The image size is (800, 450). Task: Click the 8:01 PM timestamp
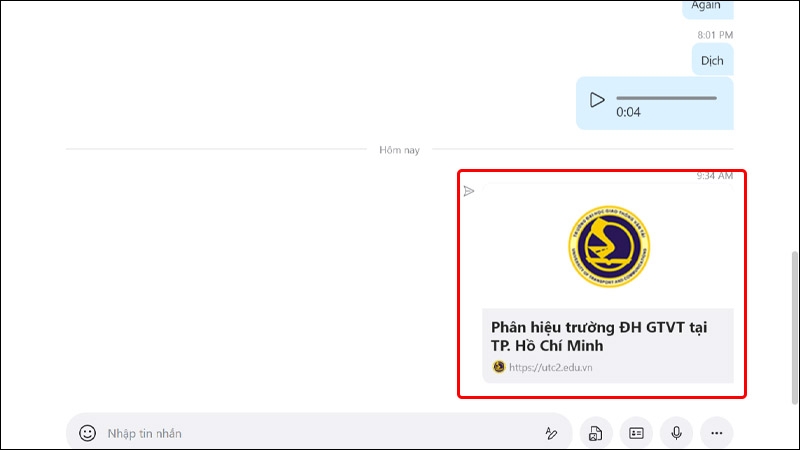715,35
